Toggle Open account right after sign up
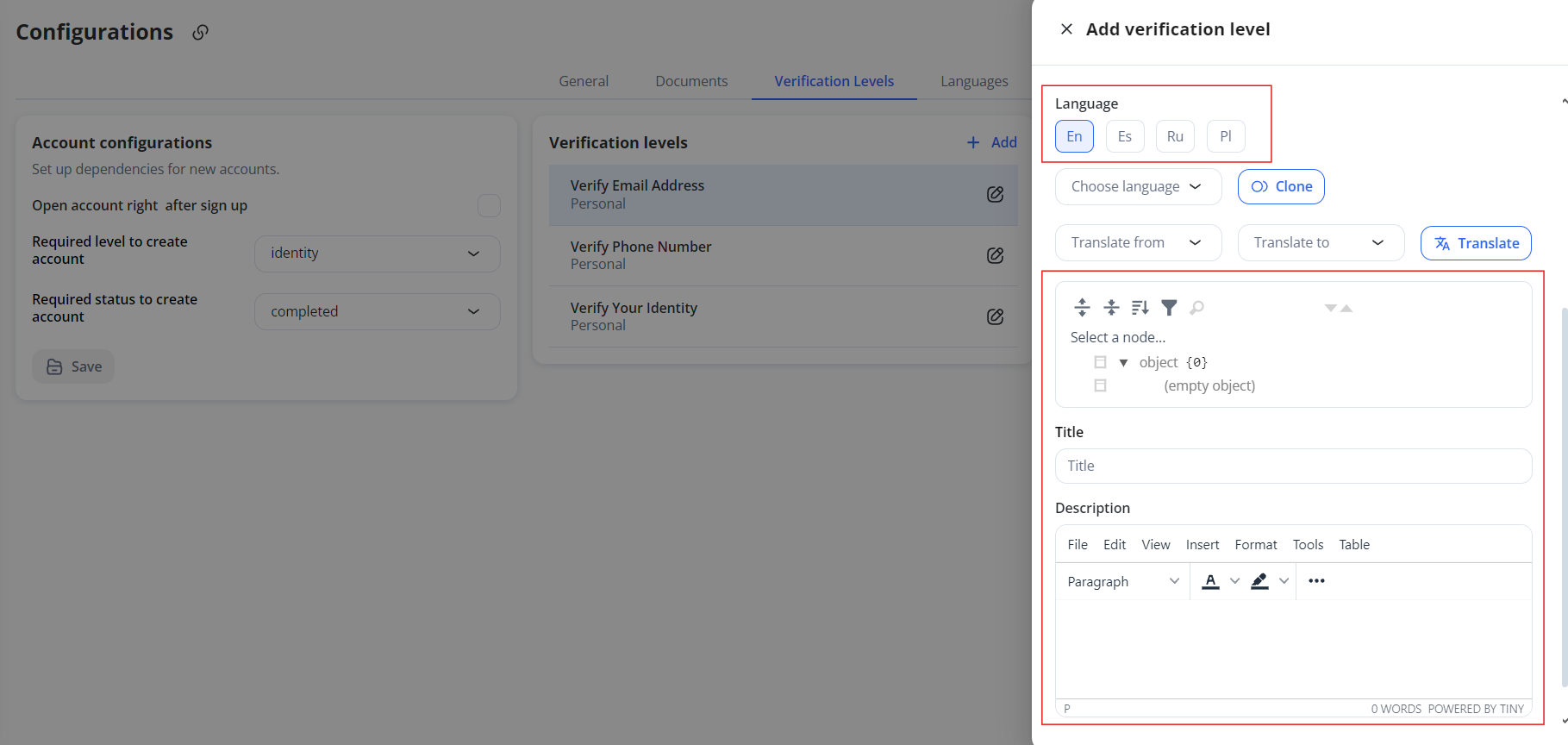 [489, 205]
